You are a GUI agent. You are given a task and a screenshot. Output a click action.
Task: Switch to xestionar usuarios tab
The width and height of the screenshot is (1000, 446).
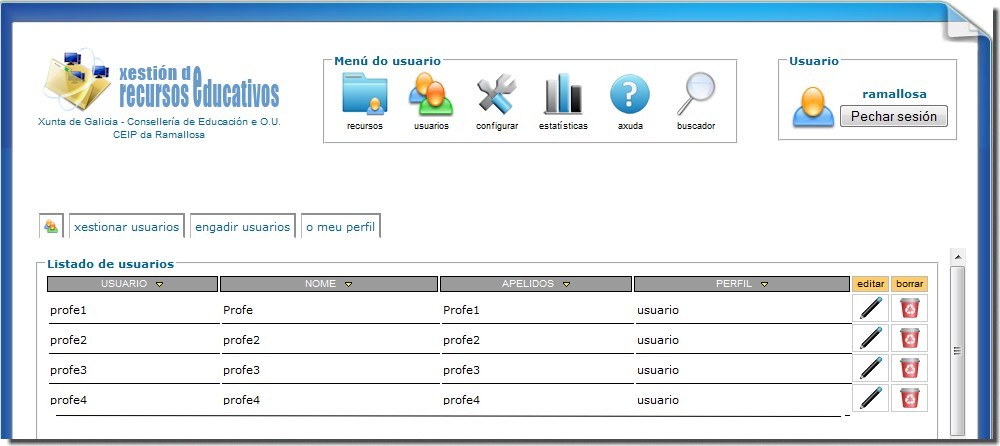pos(126,227)
